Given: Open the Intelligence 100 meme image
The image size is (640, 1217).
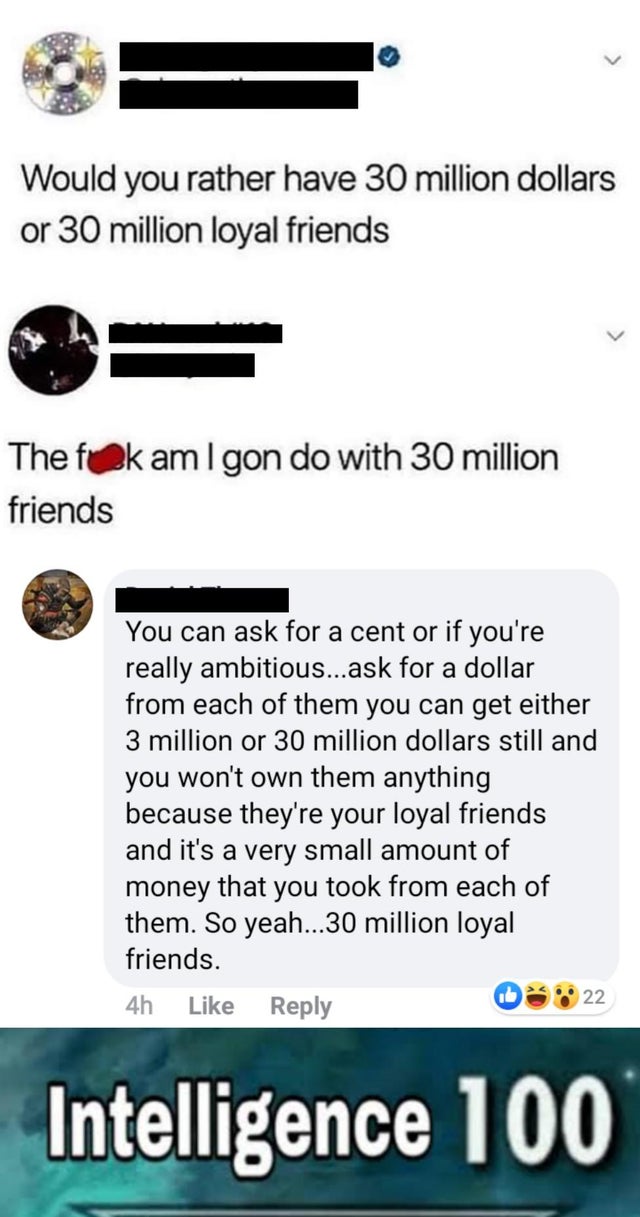Looking at the screenshot, I should [x=320, y=1122].
